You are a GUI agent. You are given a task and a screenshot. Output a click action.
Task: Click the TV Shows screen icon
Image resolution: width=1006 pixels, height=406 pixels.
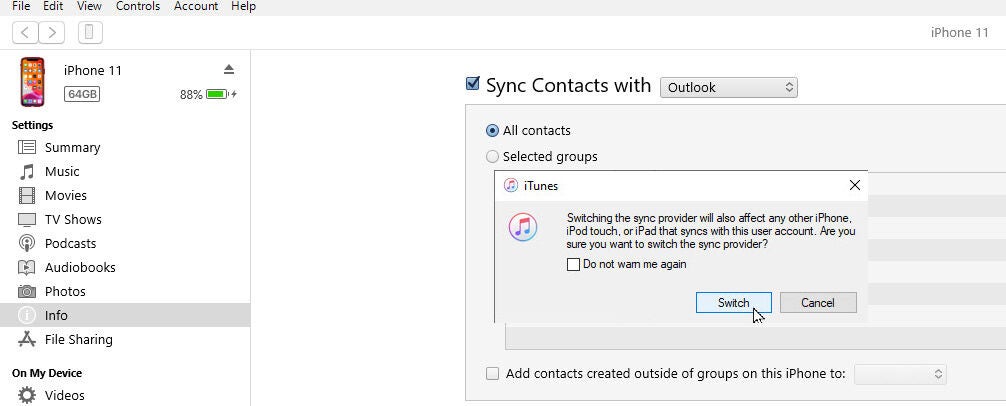point(27,219)
